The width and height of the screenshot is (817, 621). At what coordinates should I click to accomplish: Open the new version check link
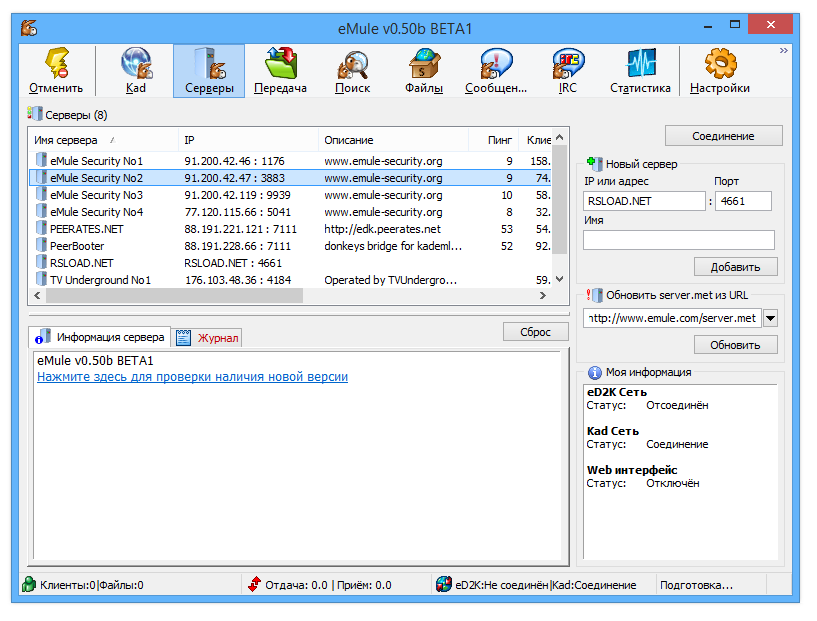[x=192, y=377]
